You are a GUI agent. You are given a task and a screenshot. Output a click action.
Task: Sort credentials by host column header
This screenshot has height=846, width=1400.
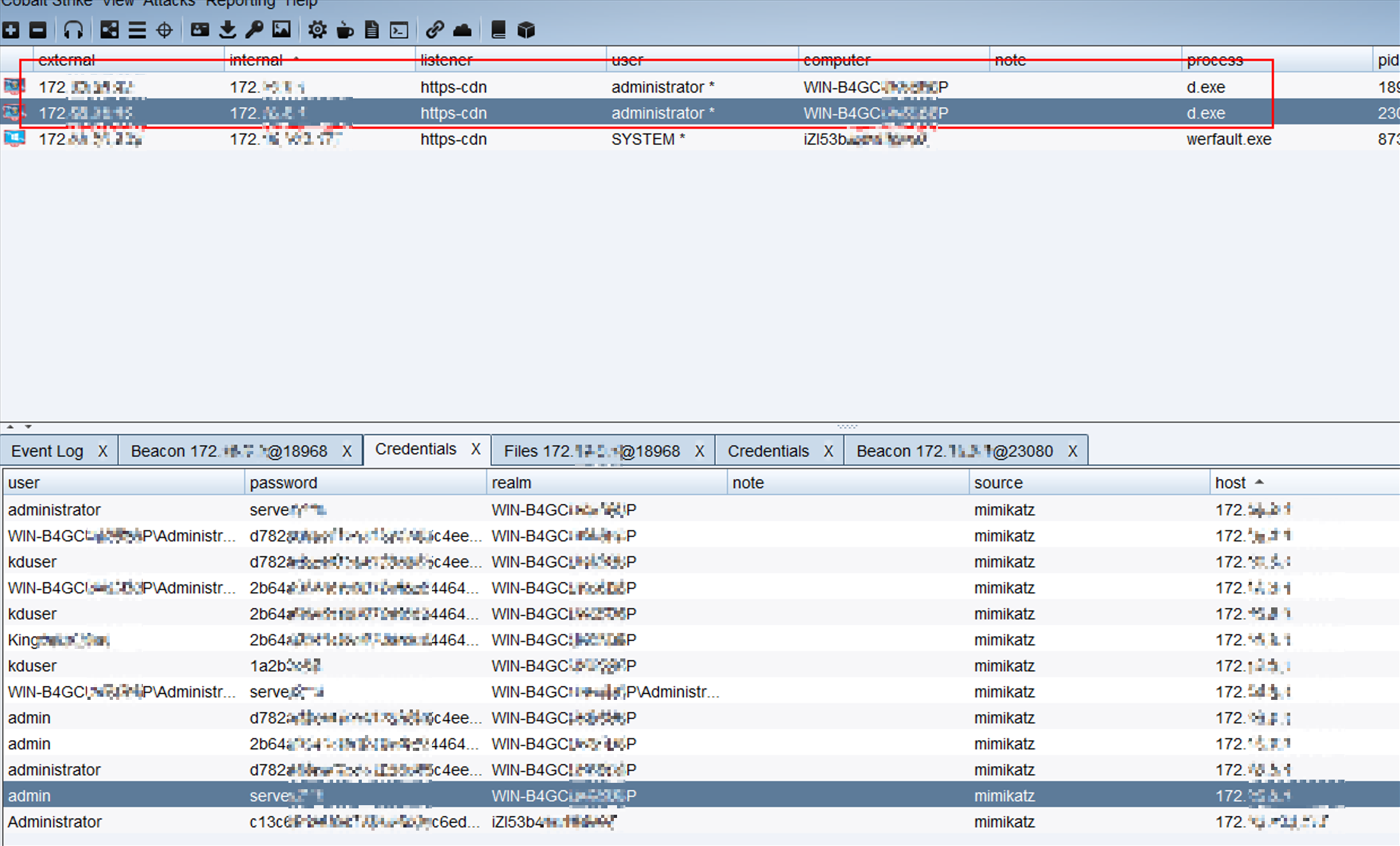[1230, 483]
